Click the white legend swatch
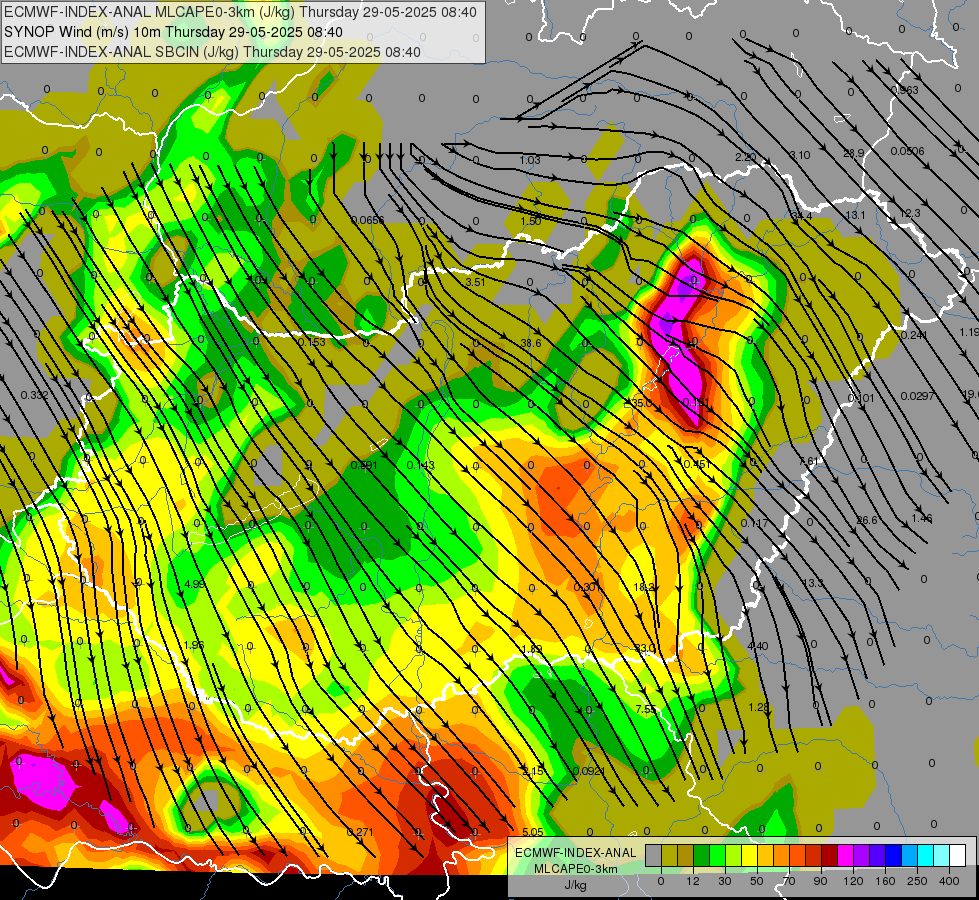979x900 pixels. click(957, 855)
